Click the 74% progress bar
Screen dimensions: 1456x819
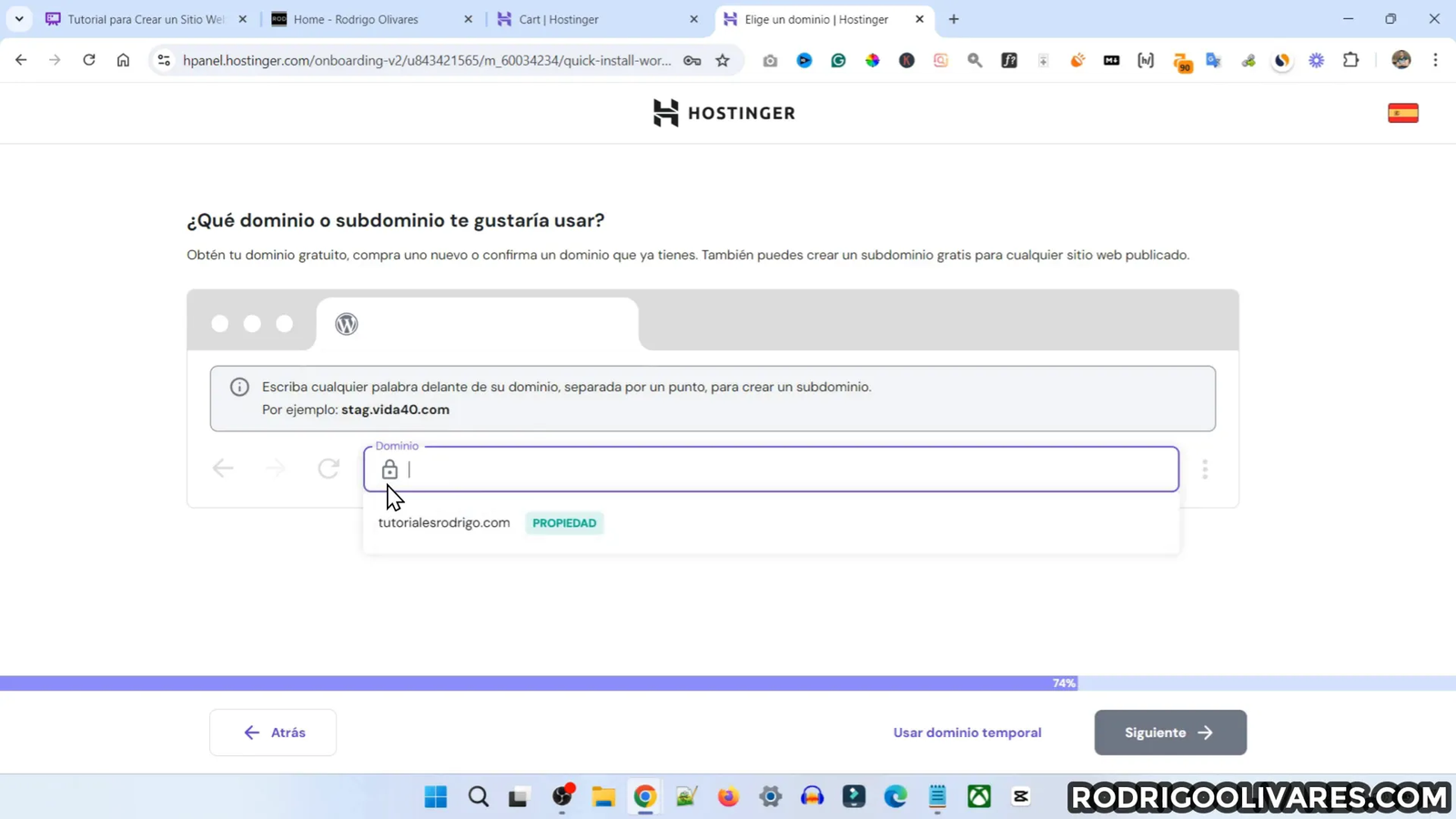1063,682
